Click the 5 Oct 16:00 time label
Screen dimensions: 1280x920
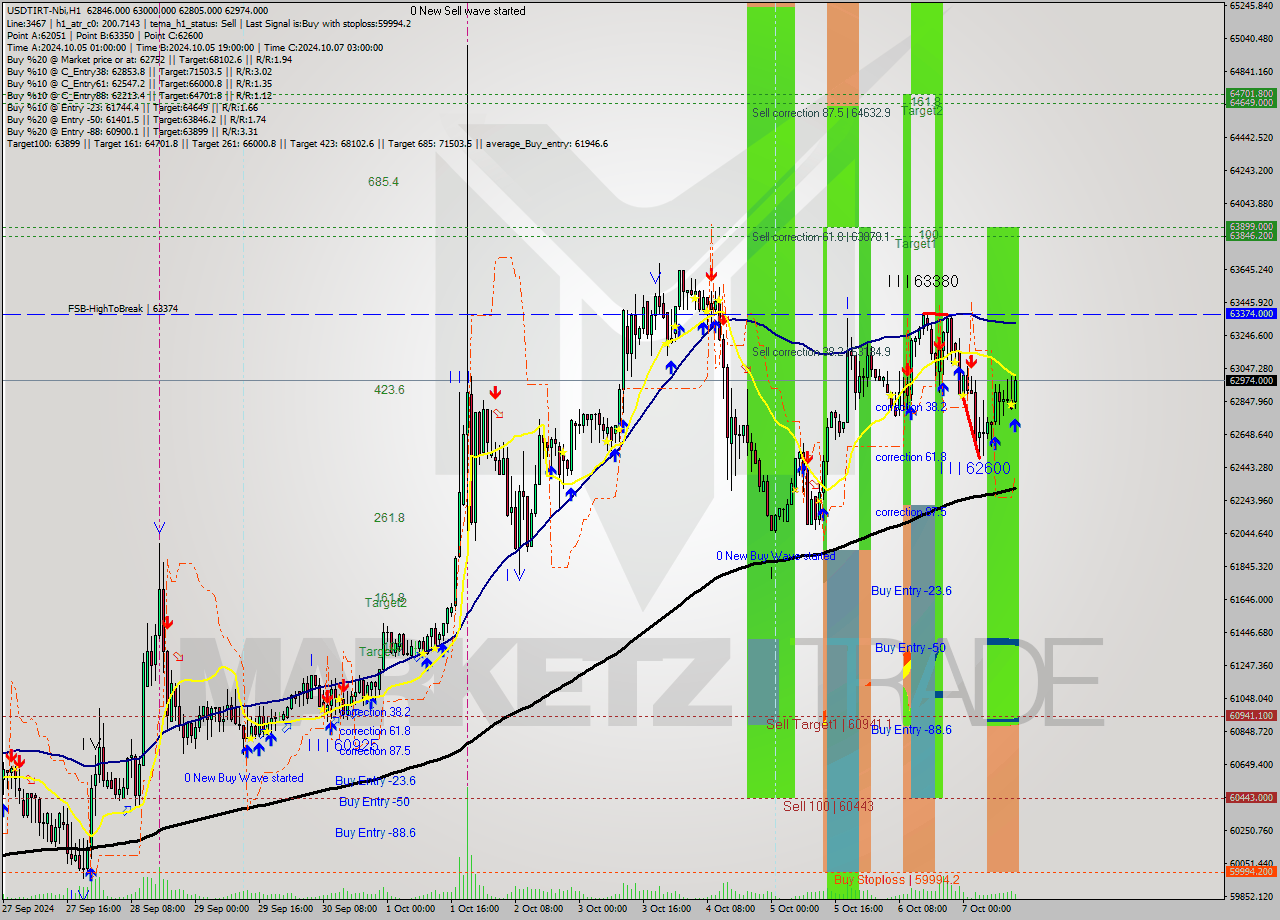pos(859,909)
